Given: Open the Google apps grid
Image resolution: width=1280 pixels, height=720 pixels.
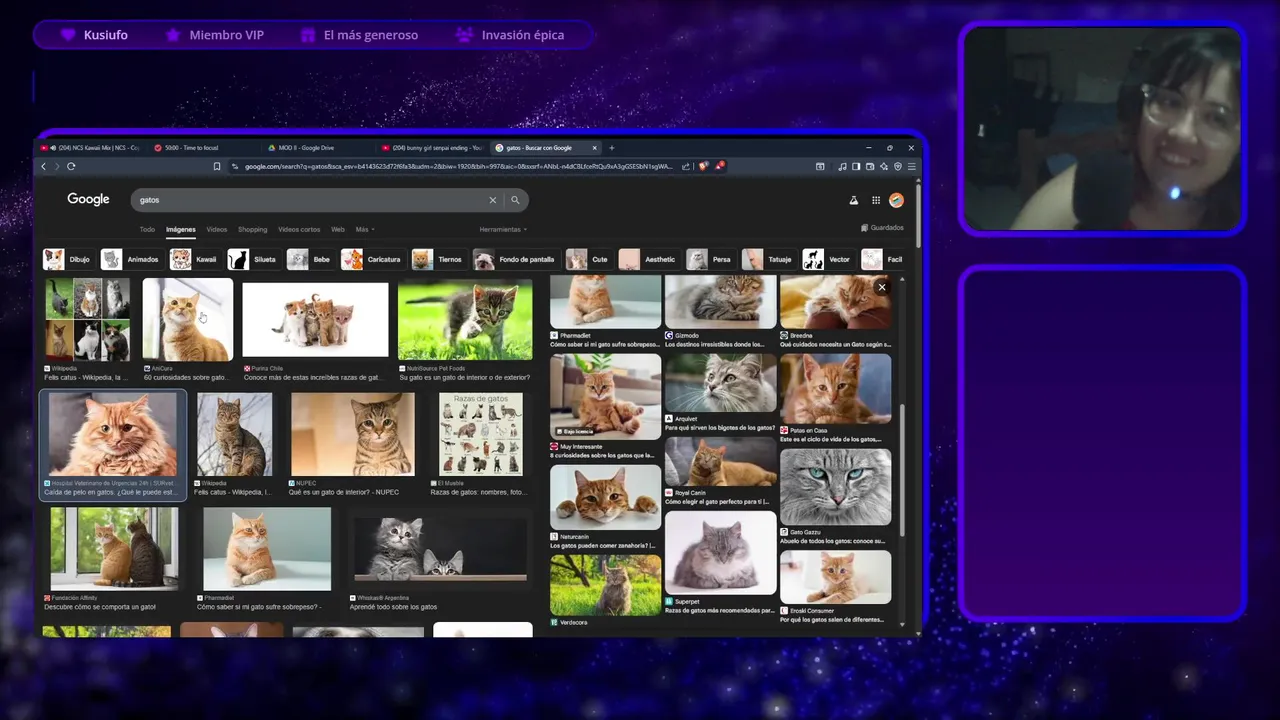Looking at the screenshot, I should tap(876, 200).
